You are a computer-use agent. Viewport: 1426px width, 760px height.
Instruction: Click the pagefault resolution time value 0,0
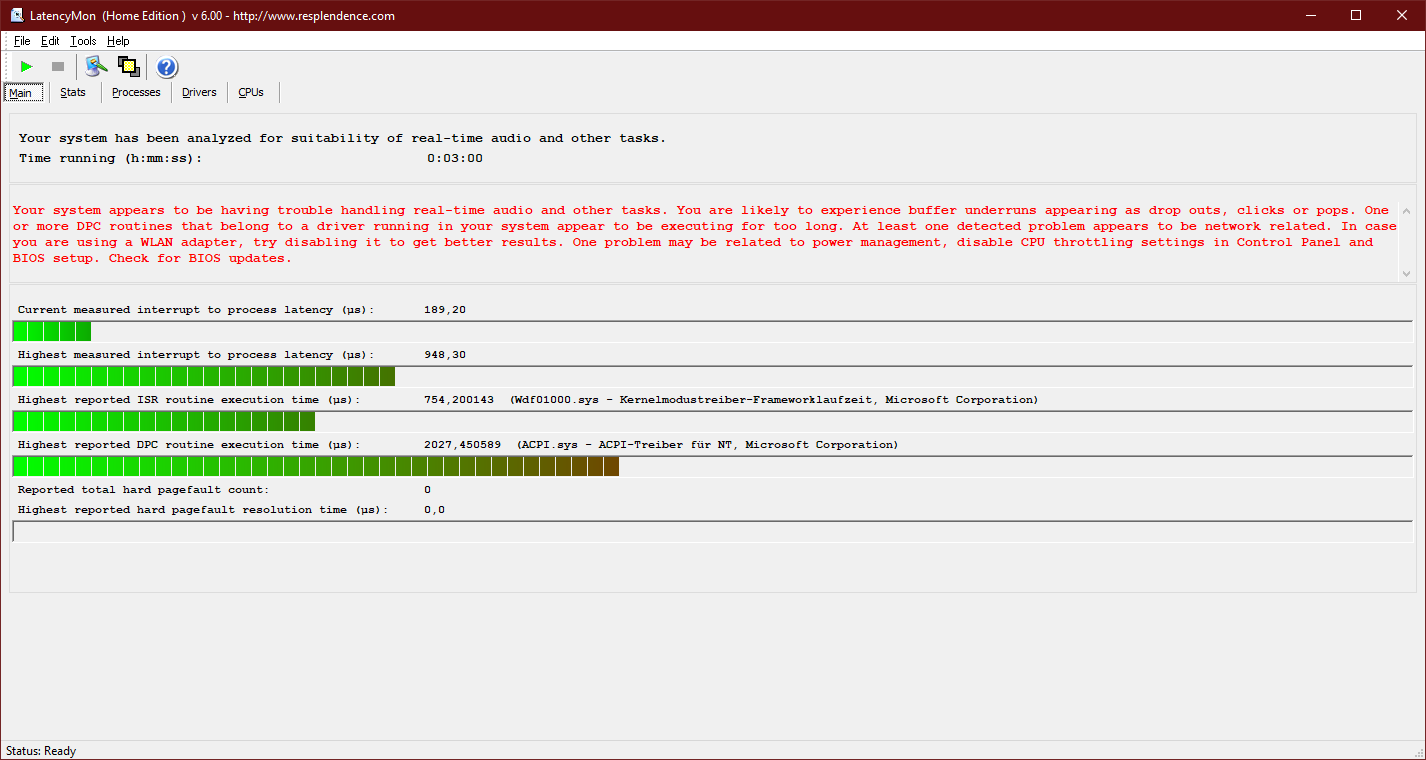coord(434,510)
